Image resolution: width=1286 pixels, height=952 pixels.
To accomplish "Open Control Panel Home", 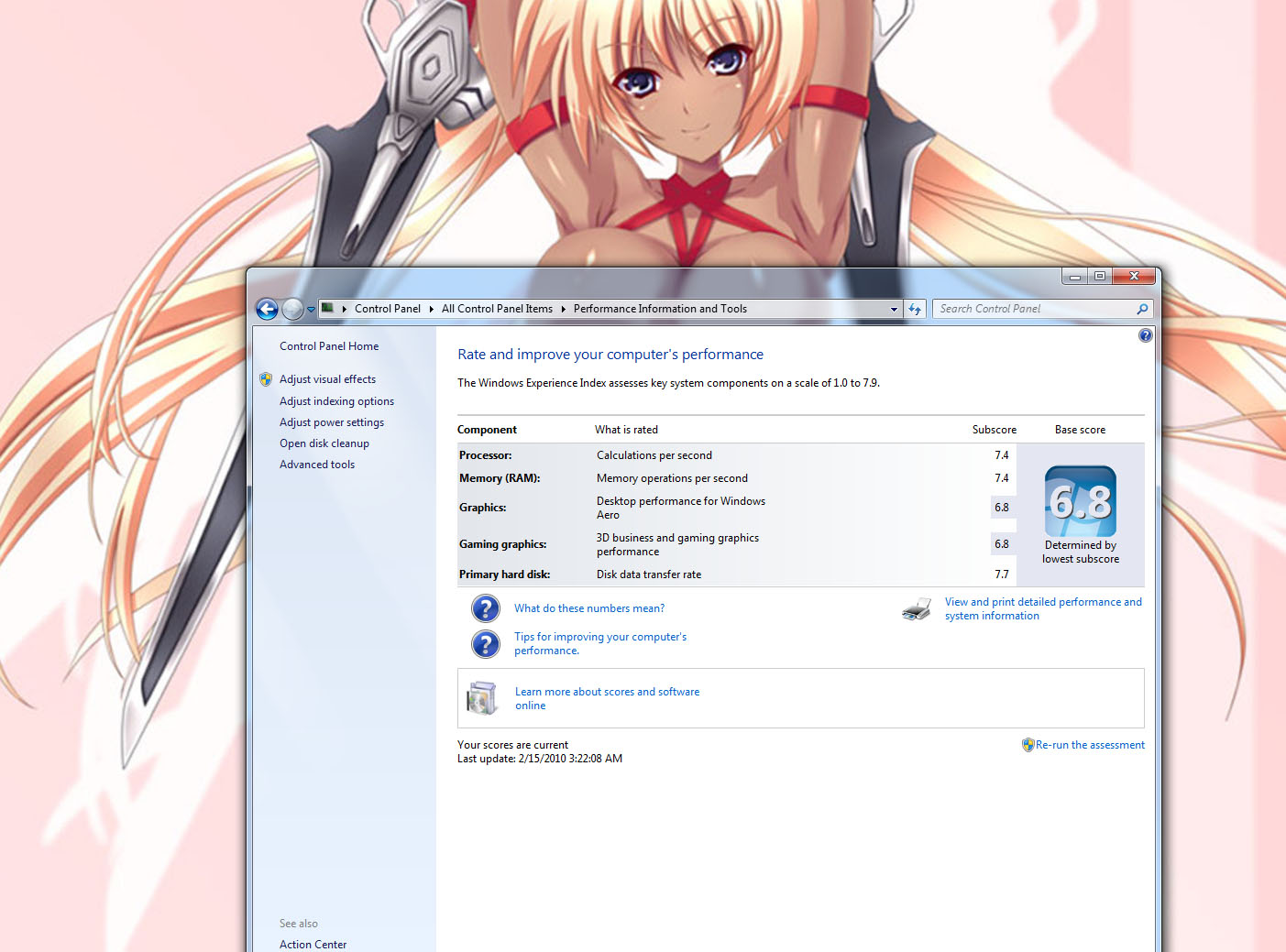I will [x=329, y=346].
